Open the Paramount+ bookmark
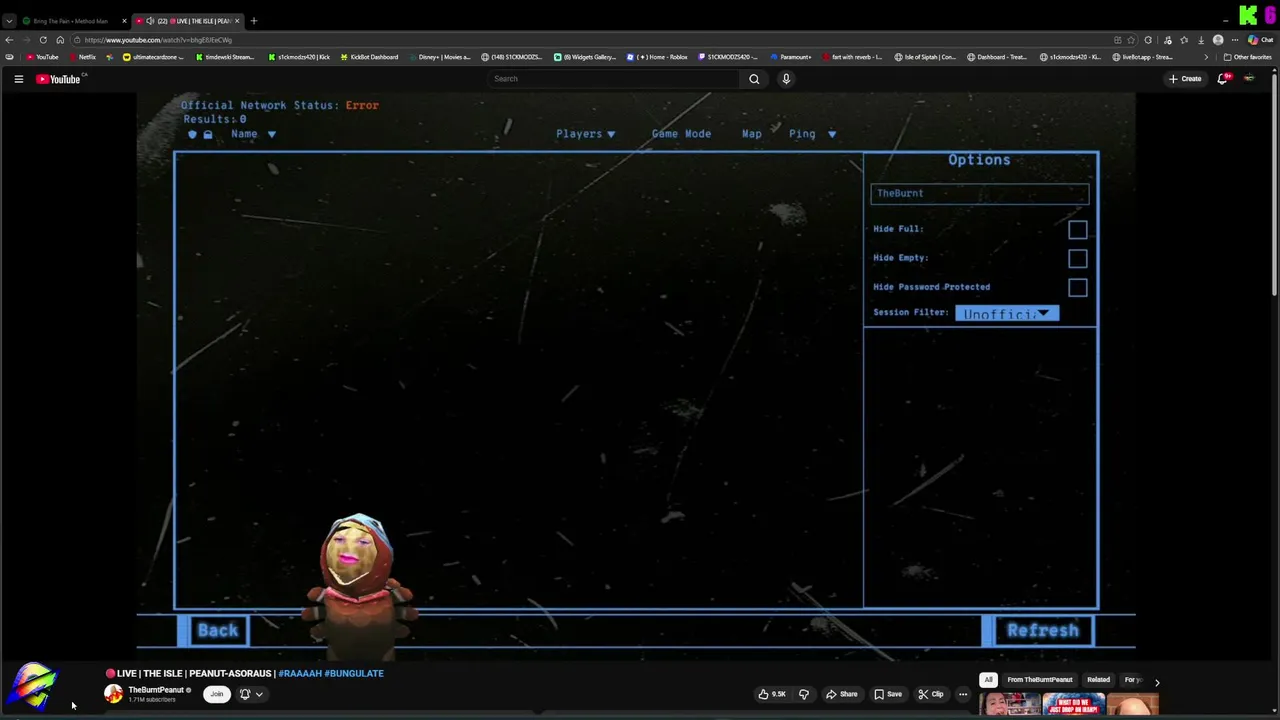 tap(791, 57)
